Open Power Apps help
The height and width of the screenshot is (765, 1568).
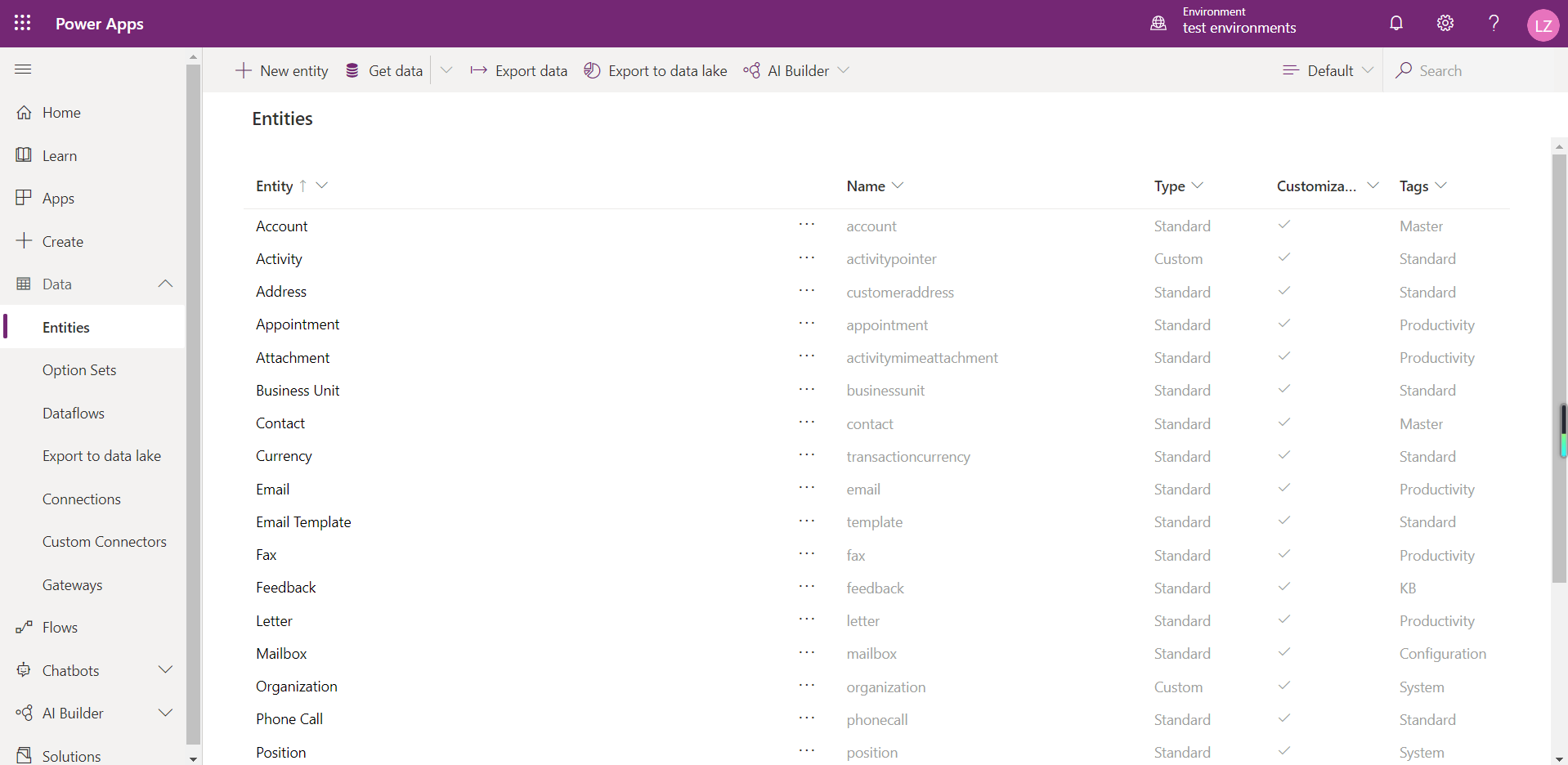point(1494,23)
